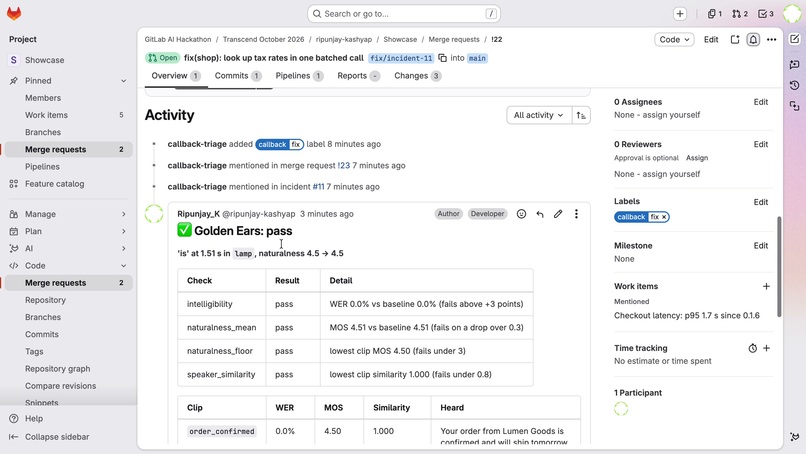This screenshot has height=454, width=806.
Task: Open assigned issues counter icon showing 1
Action: (715, 14)
